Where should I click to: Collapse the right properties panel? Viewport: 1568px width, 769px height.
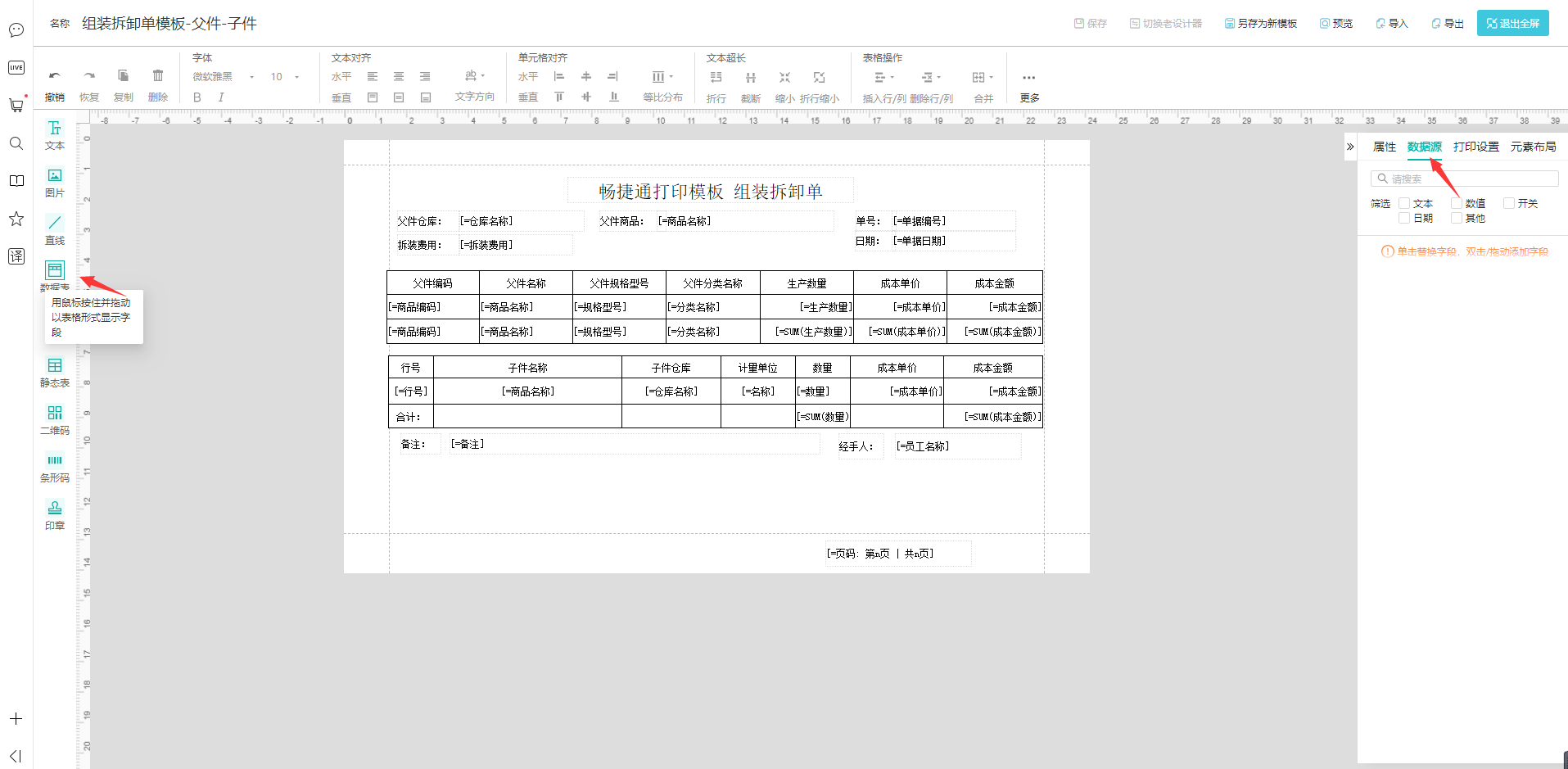click(x=1350, y=147)
